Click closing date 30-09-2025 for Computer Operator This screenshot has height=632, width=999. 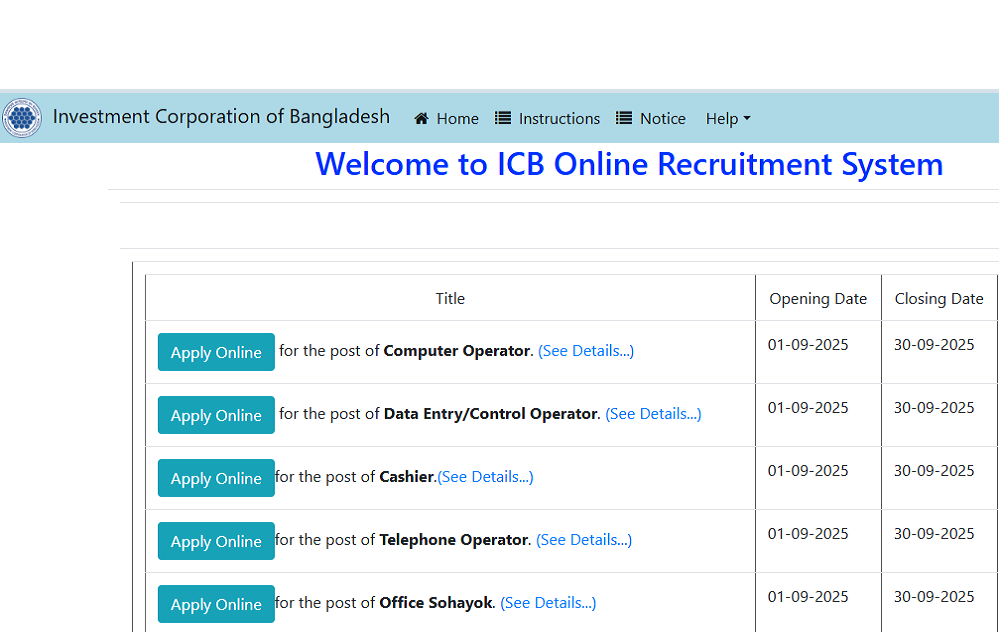point(934,345)
